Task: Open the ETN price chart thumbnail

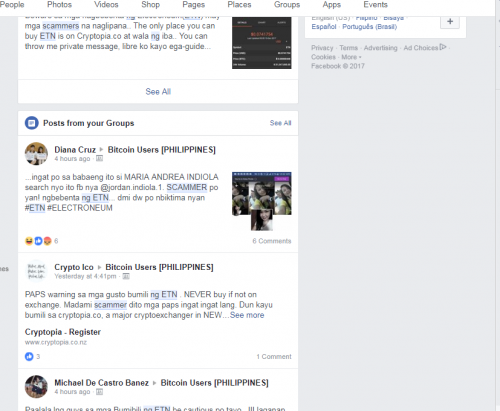Action: tap(262, 43)
